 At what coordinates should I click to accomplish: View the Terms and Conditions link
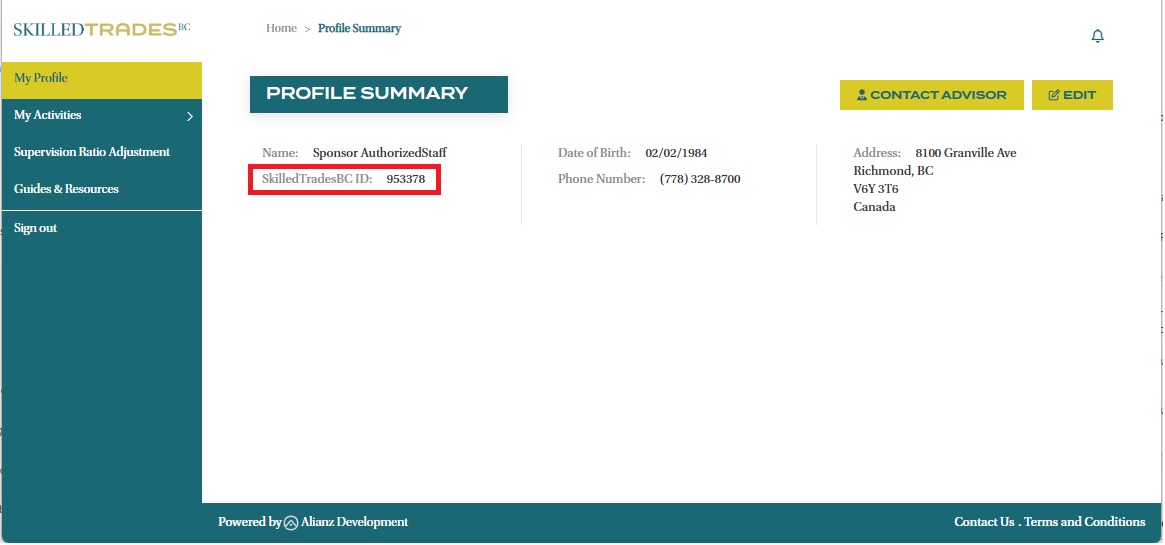(1084, 522)
